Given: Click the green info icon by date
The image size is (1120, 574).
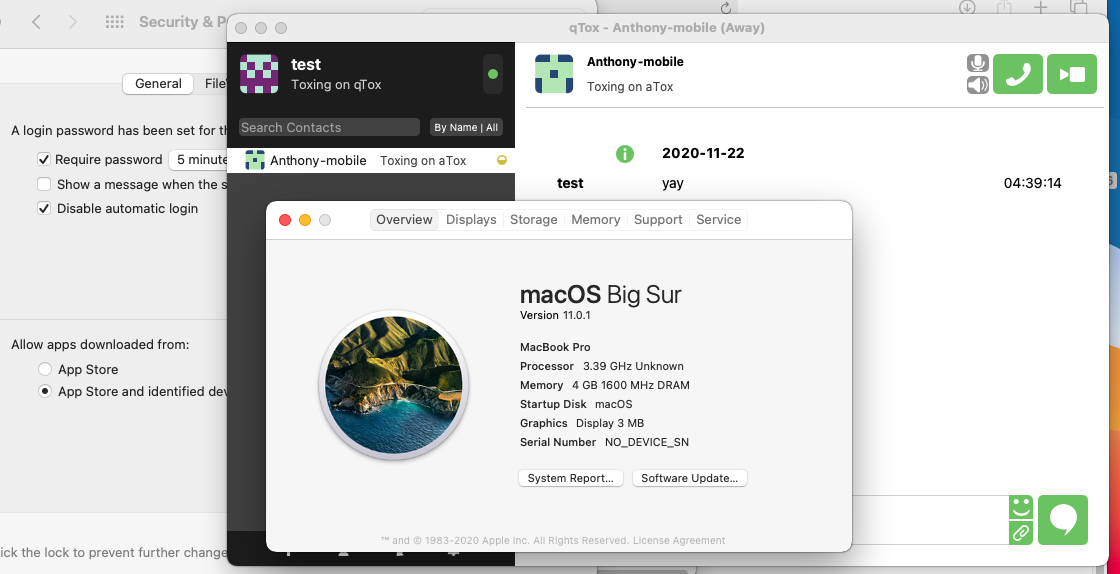Looking at the screenshot, I should pyautogui.click(x=625, y=153).
